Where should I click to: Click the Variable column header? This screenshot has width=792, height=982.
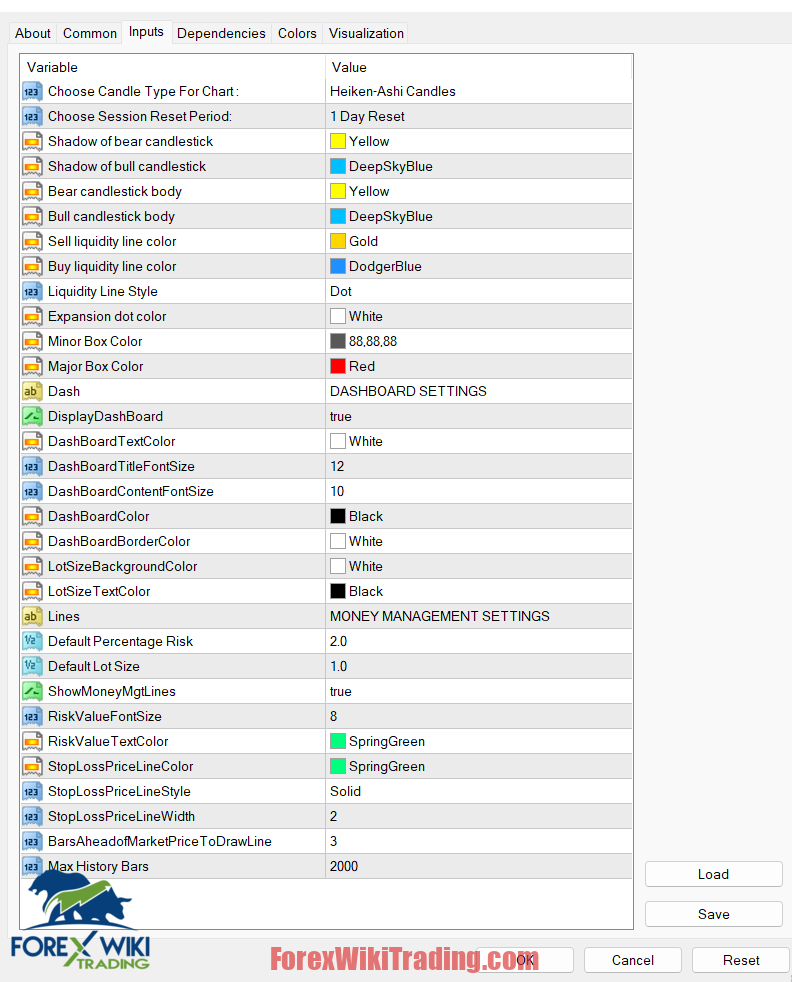click(173, 67)
